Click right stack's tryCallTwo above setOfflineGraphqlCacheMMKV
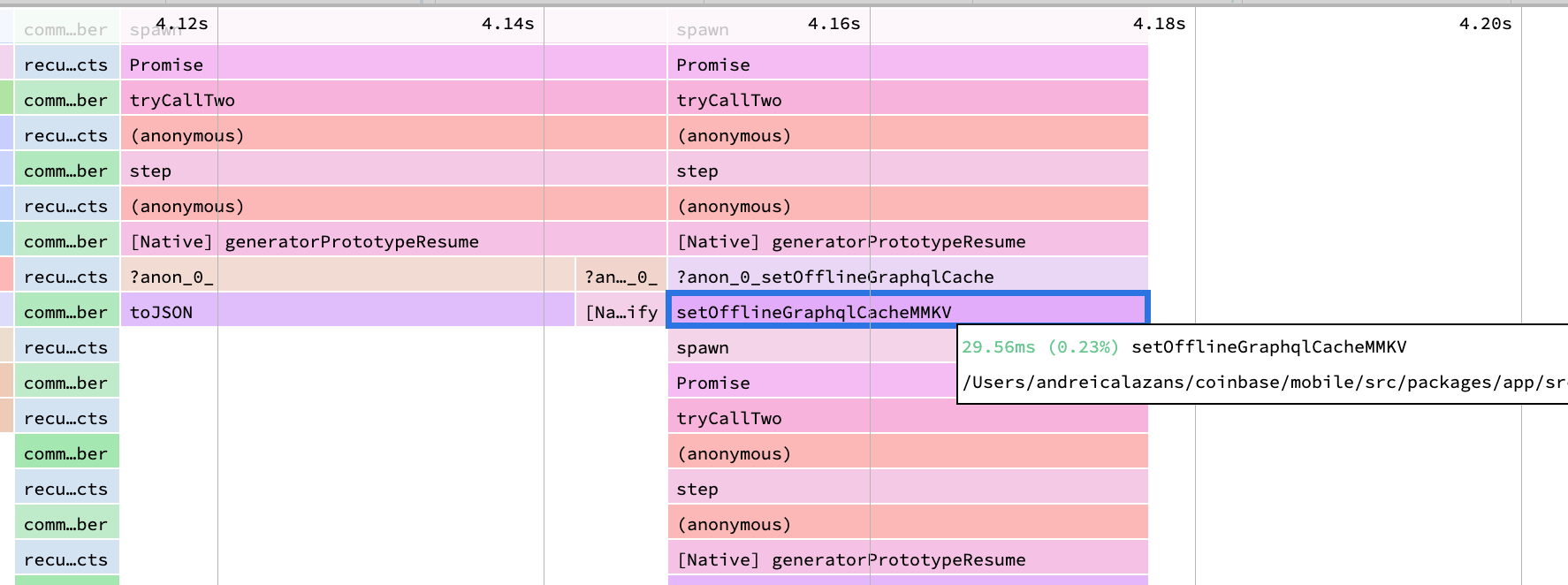1568x585 pixels. pos(908,98)
